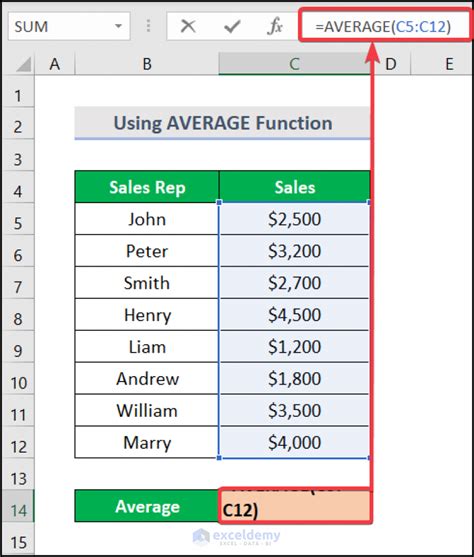
Task: Select row 14 header
Action: 18,506
